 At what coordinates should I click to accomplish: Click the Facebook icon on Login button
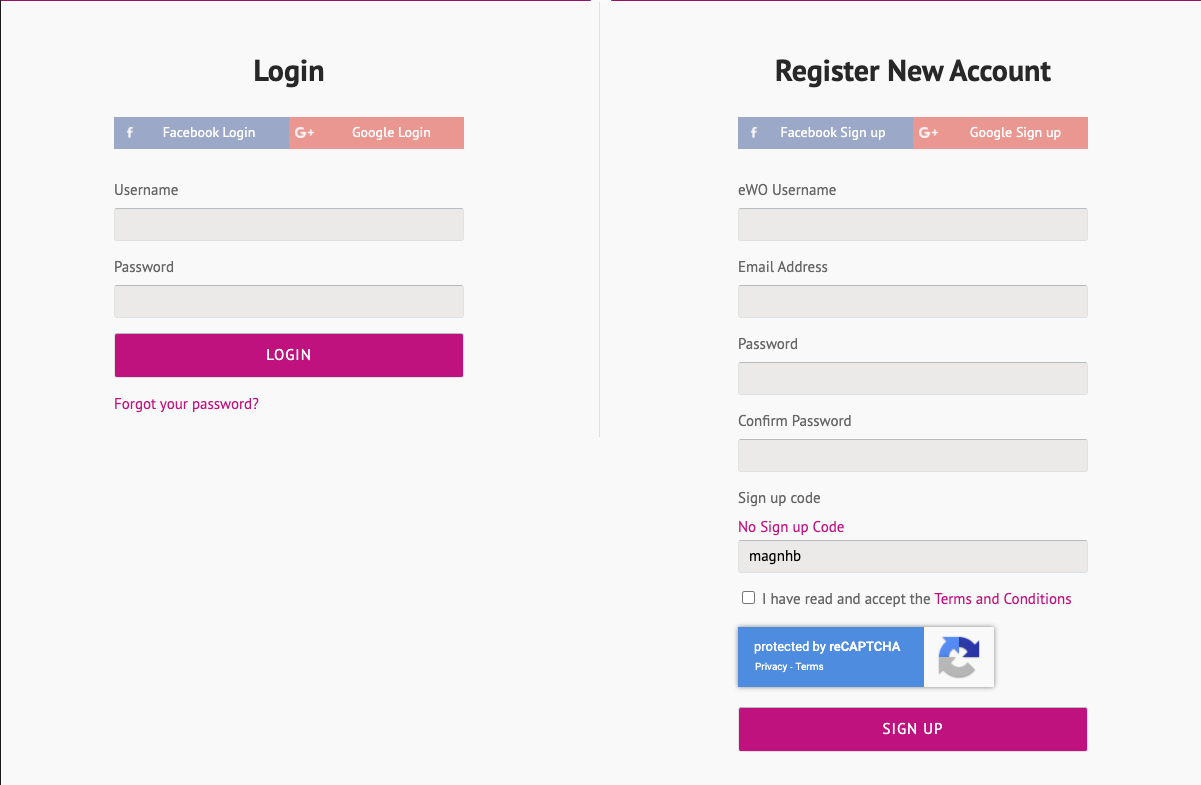click(130, 133)
